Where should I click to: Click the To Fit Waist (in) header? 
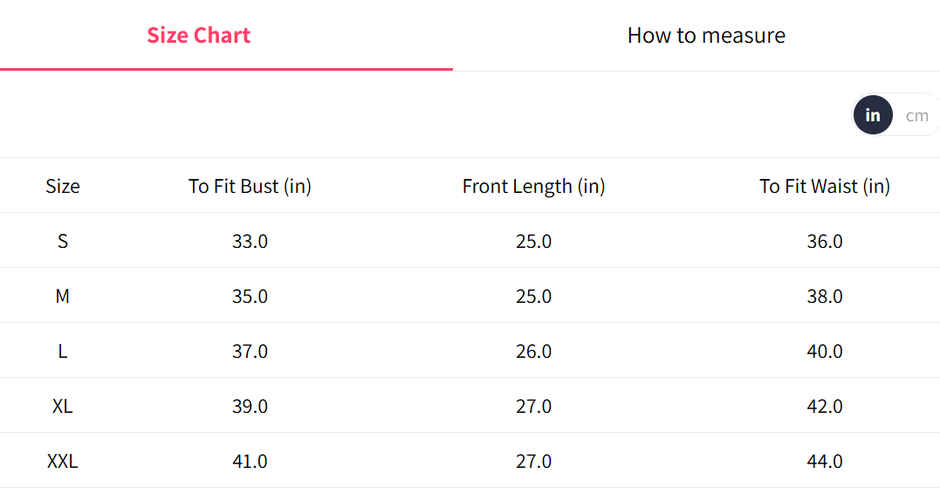pyautogui.click(x=824, y=186)
